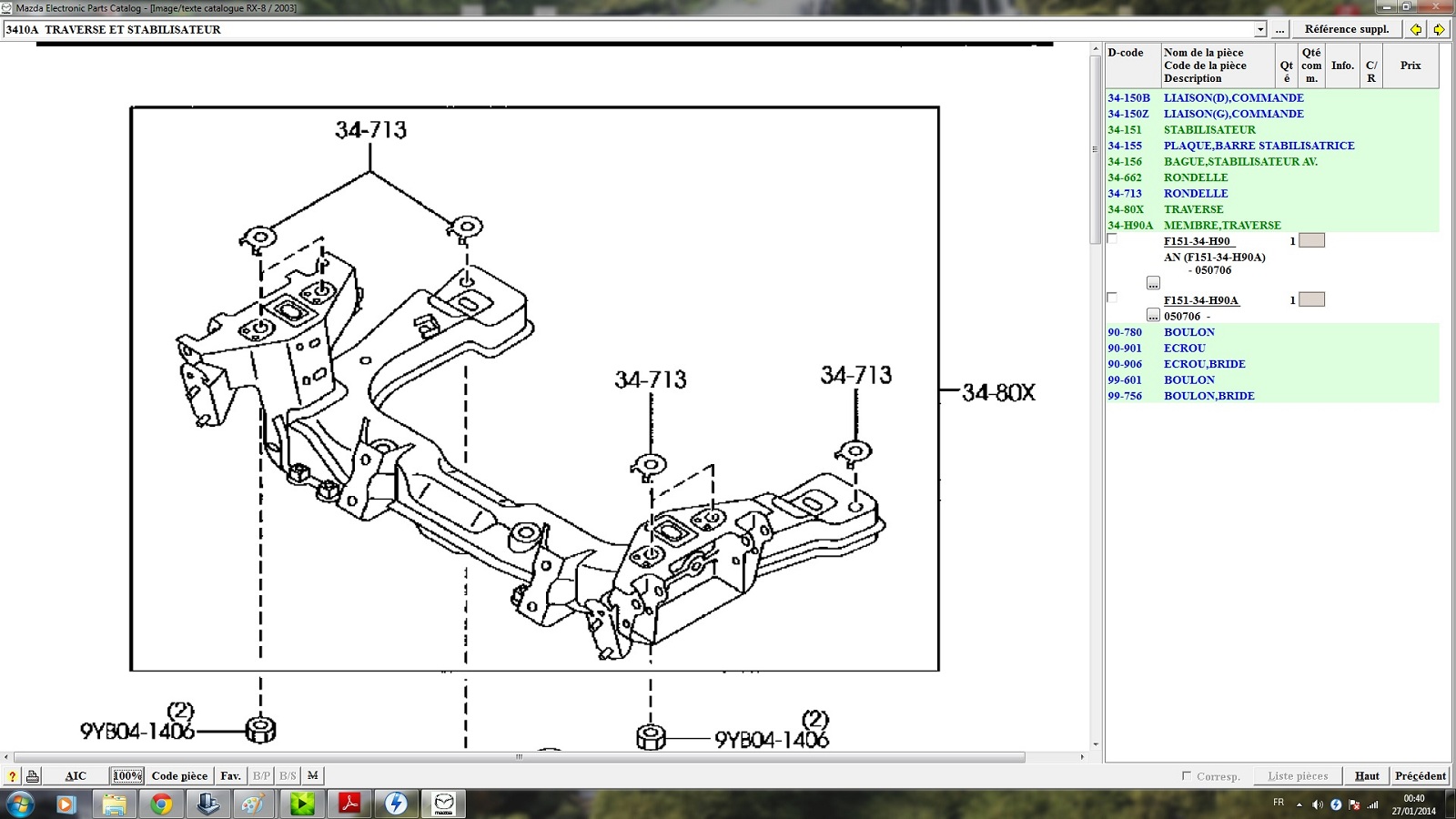Click the Précédent button
Image resolution: width=1456 pixels, height=819 pixels.
point(1420,776)
